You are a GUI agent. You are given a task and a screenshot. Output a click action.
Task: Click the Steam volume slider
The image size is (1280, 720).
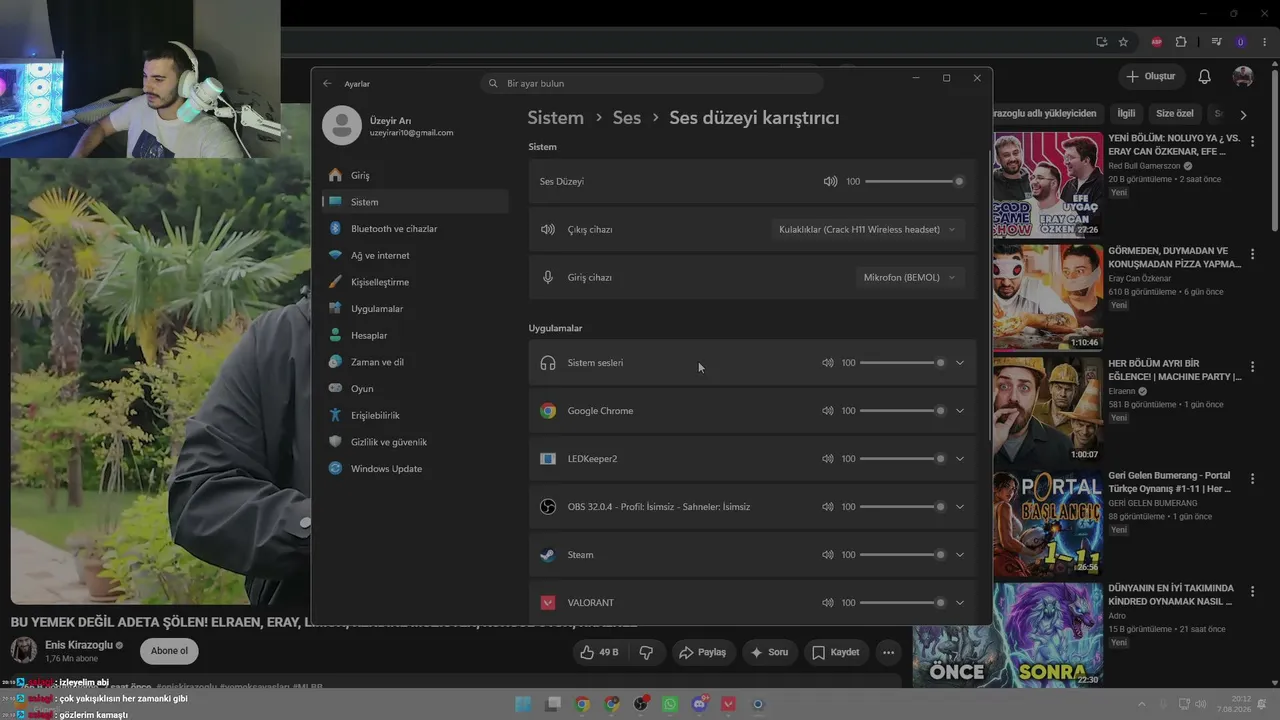(902, 555)
